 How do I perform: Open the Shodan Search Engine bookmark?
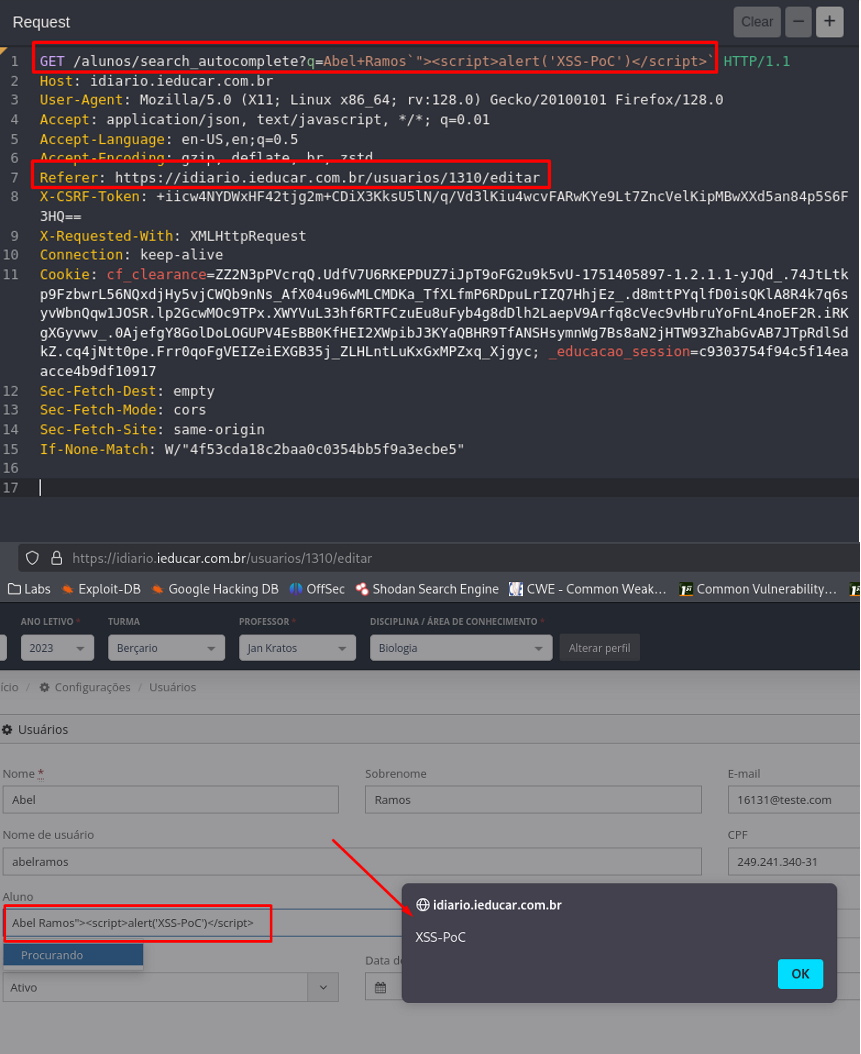point(427,589)
